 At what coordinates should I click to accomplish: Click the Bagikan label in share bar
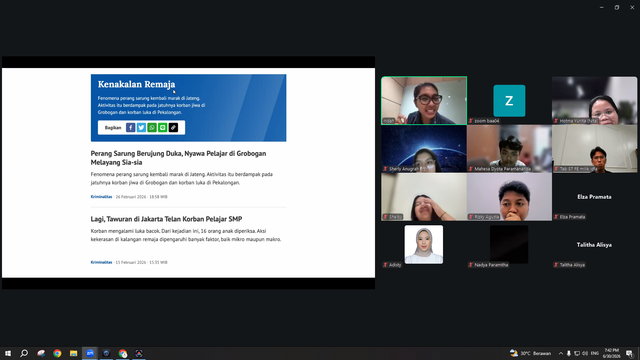coord(113,128)
